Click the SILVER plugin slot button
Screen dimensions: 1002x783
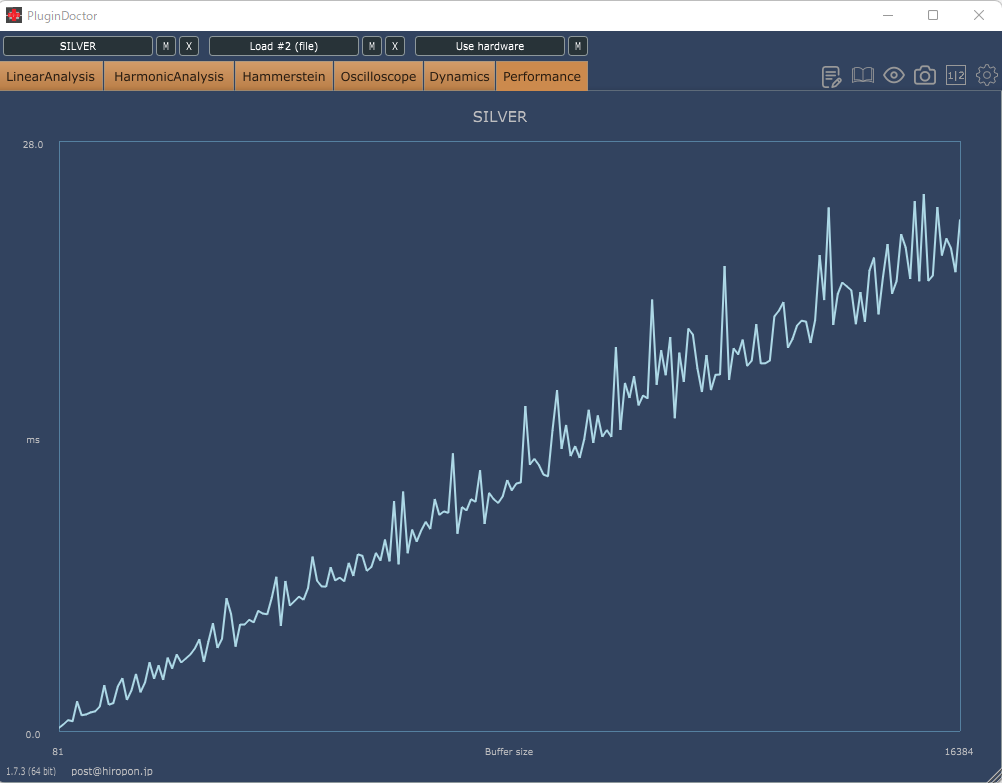[78, 46]
